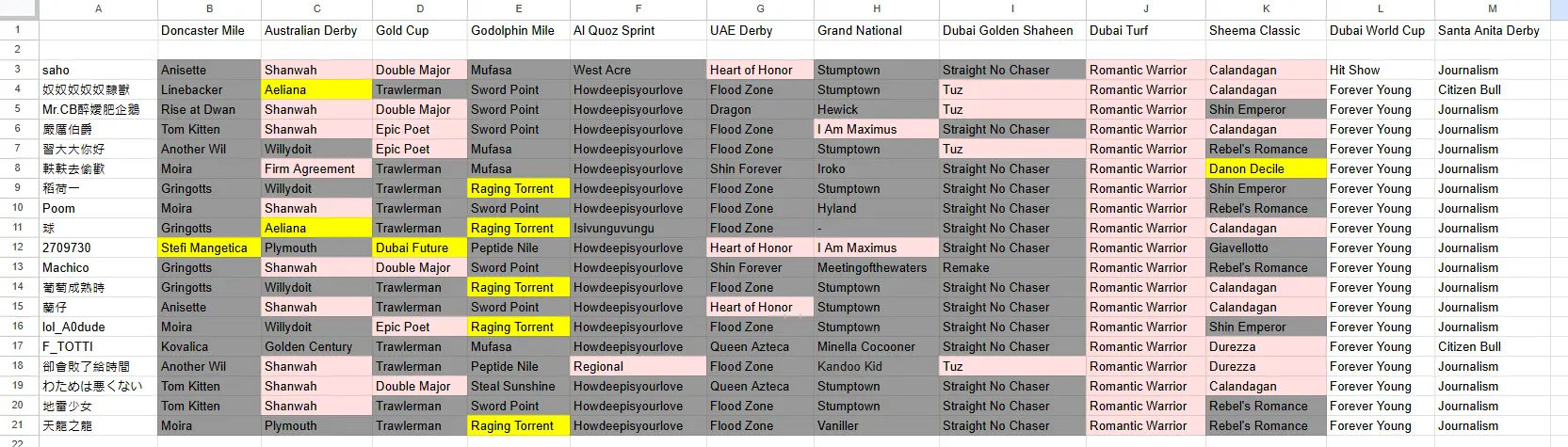1568x447 pixels.
Task: Select column header K
Action: (1266, 9)
